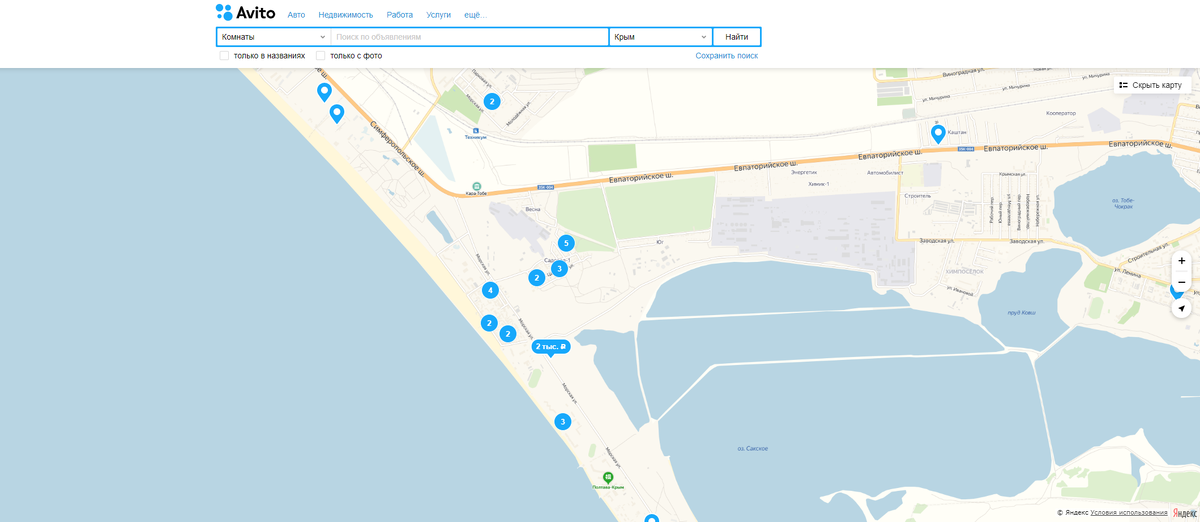1200x522 pixels.
Task: Click the Технокун railway station icon
Action: tap(476, 130)
